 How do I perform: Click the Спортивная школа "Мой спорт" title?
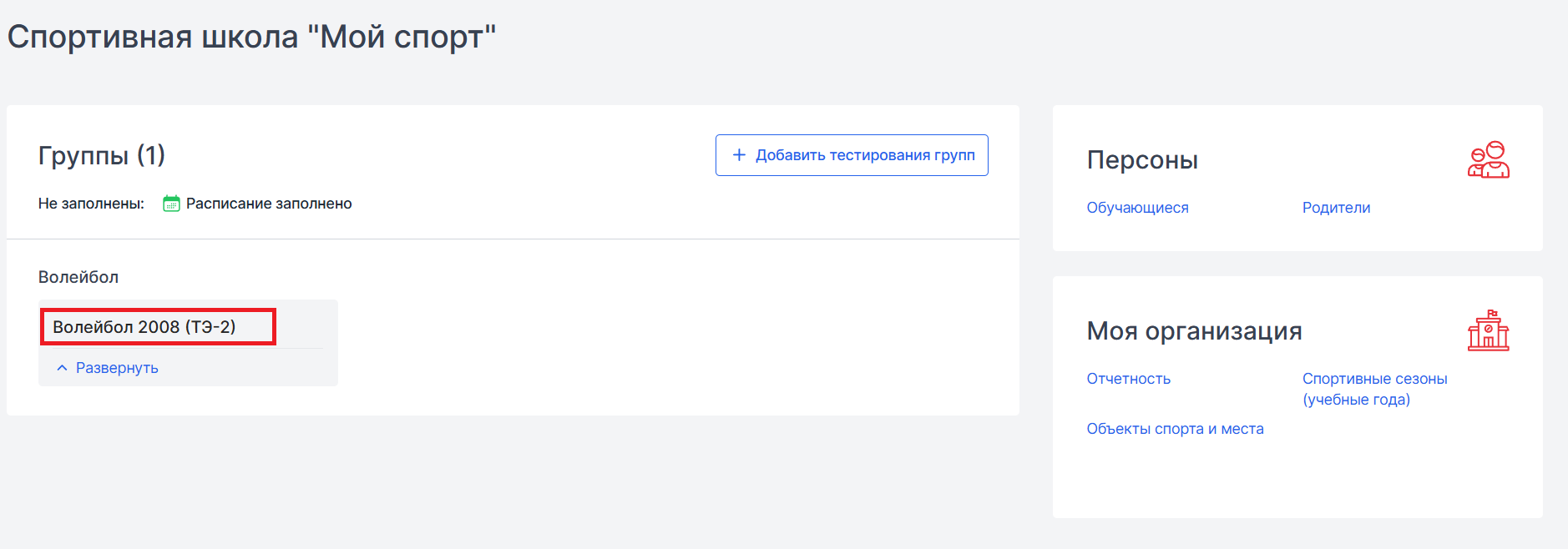point(252,37)
